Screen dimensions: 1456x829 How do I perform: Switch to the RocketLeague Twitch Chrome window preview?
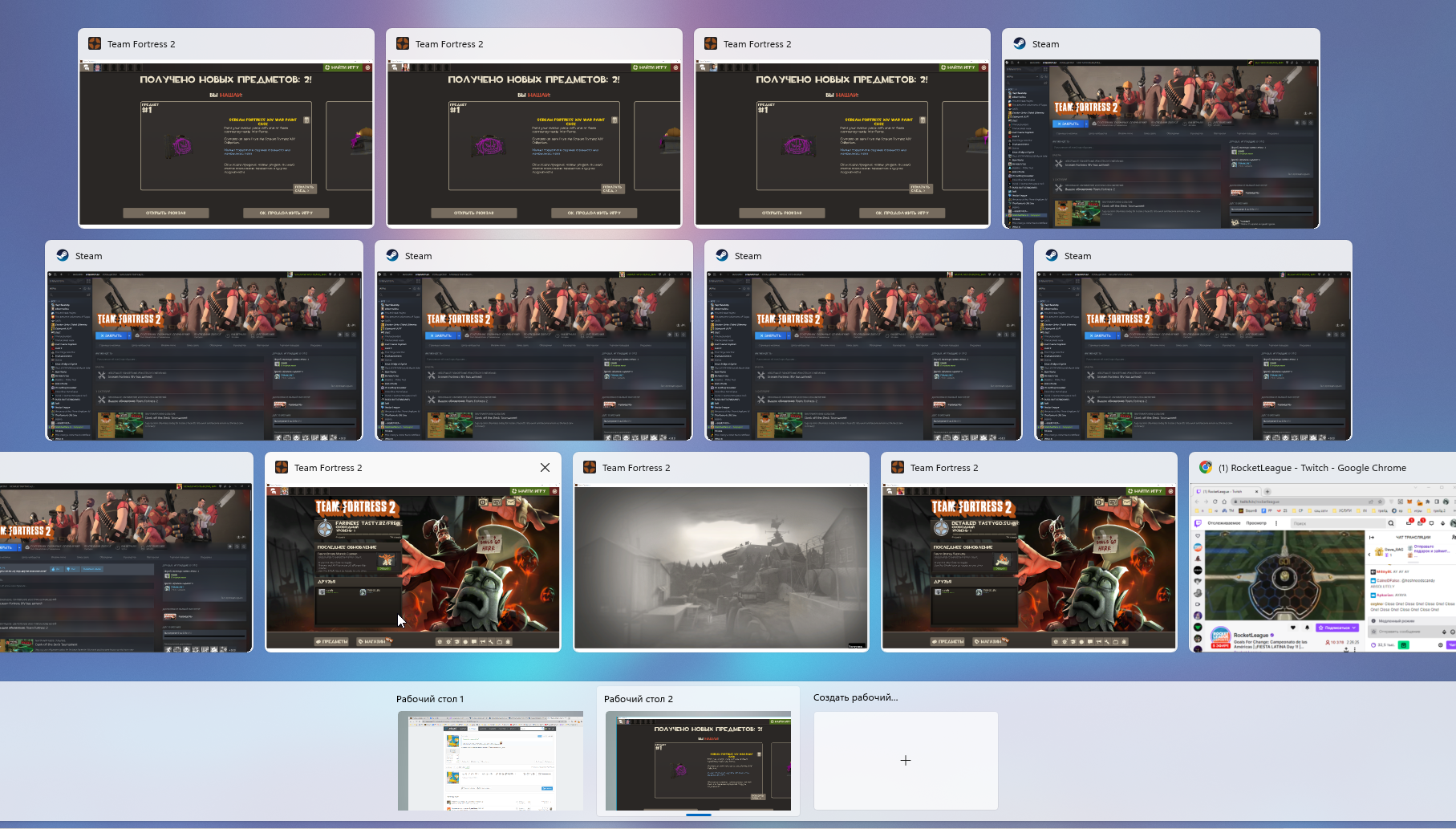pos(1323,567)
